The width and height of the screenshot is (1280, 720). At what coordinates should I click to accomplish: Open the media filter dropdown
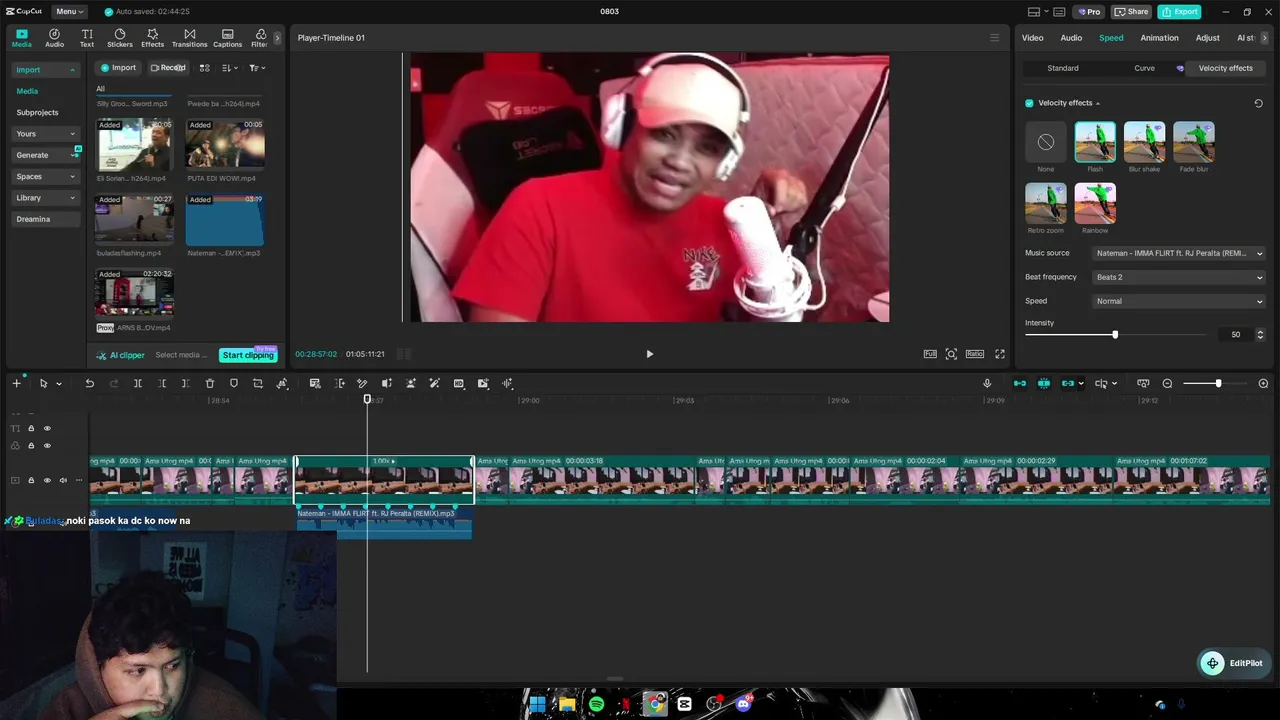257,68
